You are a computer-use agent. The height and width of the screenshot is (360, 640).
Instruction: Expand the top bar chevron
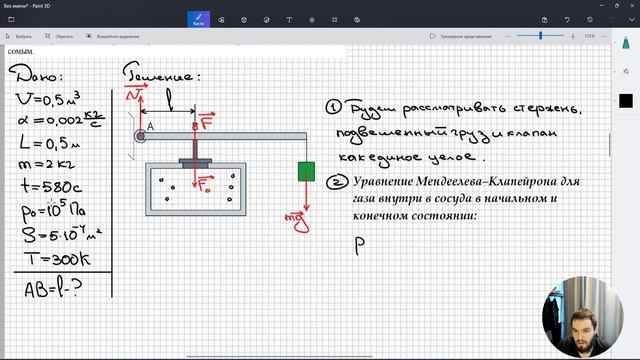pos(631,20)
